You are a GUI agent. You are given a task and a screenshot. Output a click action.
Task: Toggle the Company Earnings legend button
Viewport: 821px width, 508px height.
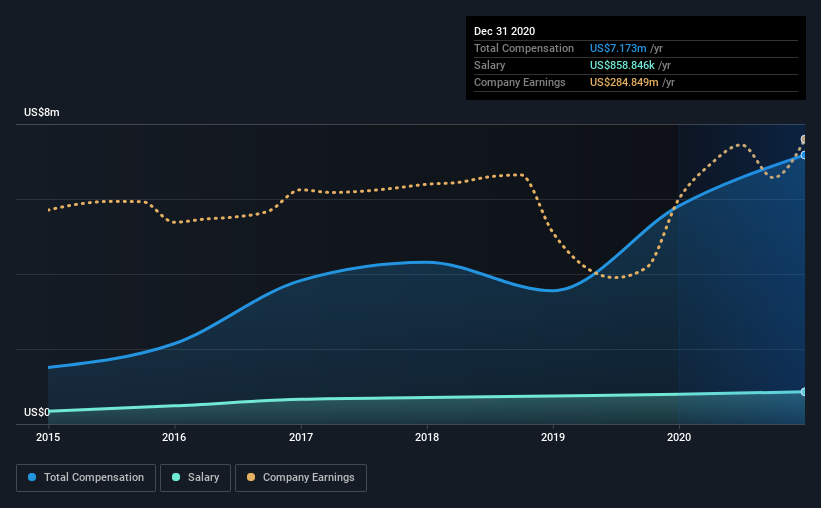[x=301, y=478]
